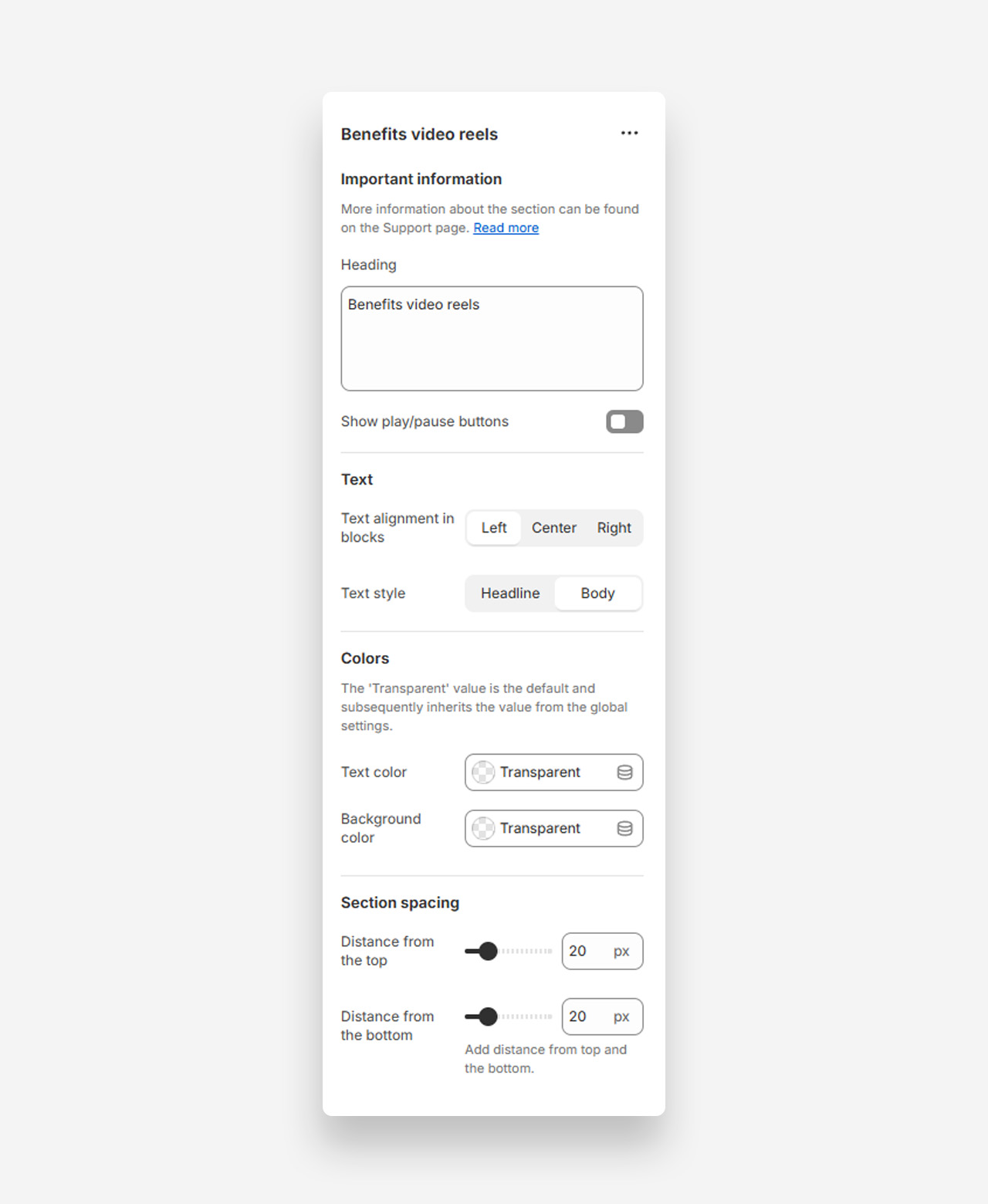988x1204 pixels.
Task: Choose Headline text style
Action: point(510,594)
